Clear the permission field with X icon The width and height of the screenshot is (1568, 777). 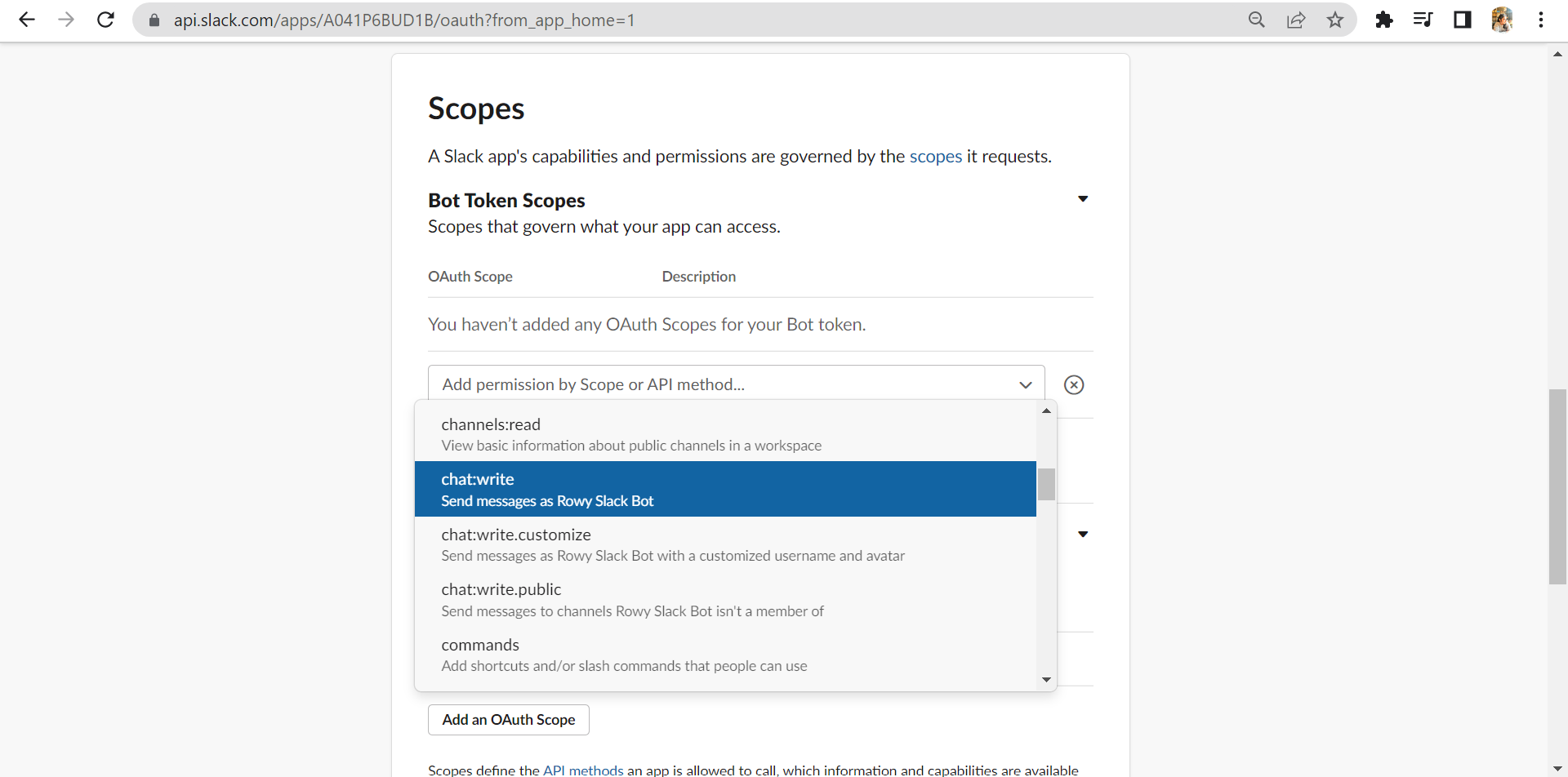[x=1074, y=384]
